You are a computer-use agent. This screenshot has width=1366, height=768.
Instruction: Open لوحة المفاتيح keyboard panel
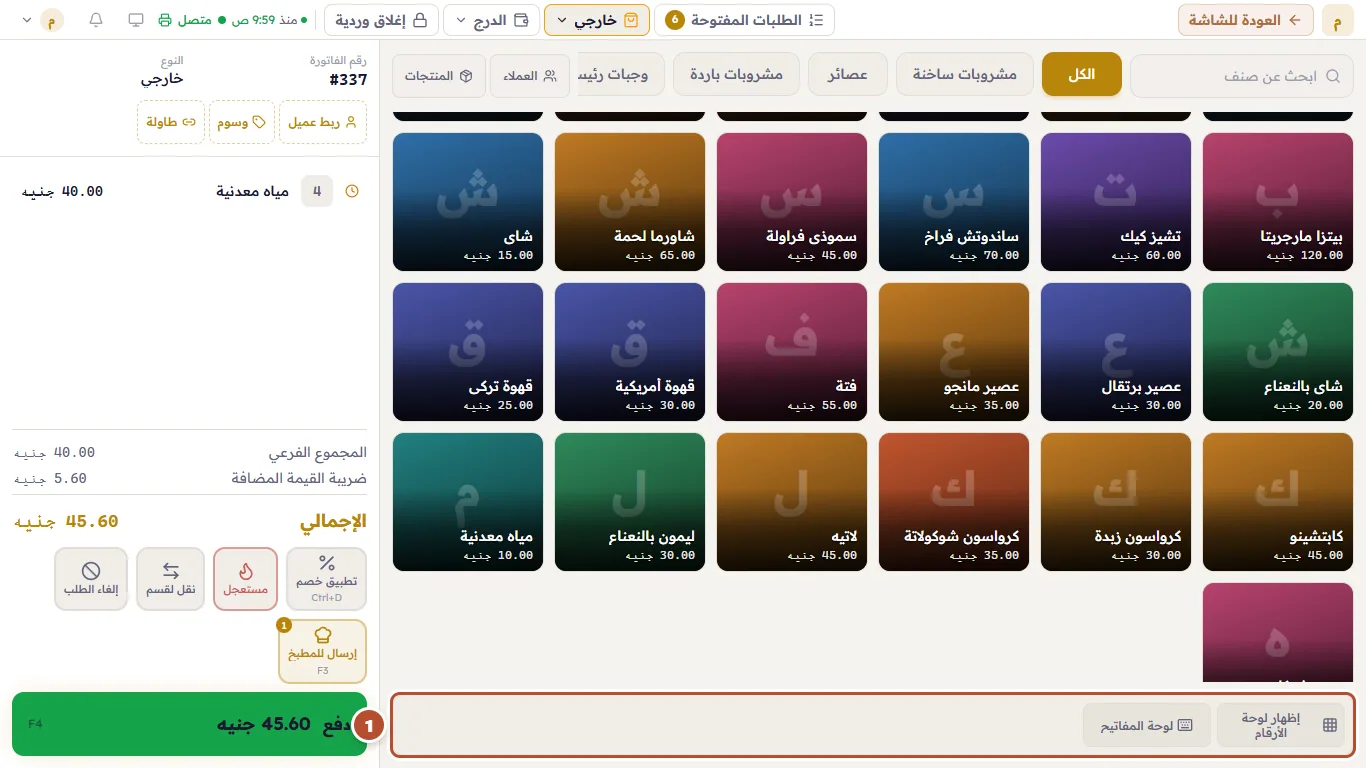[x=1146, y=726]
